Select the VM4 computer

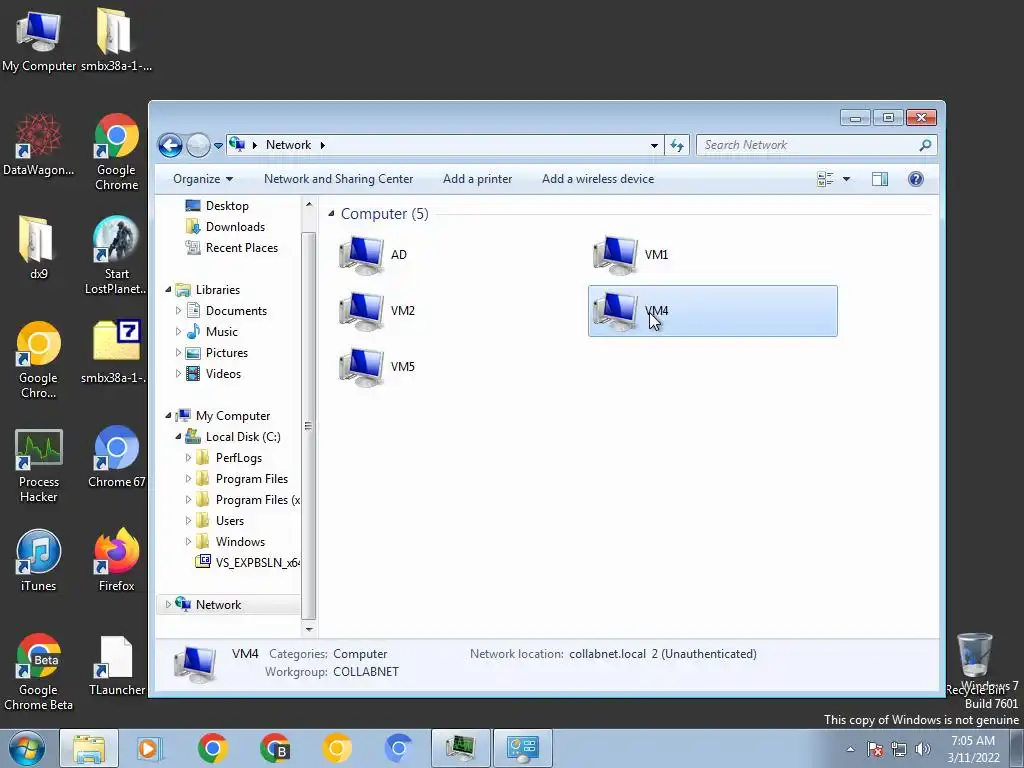coord(712,311)
